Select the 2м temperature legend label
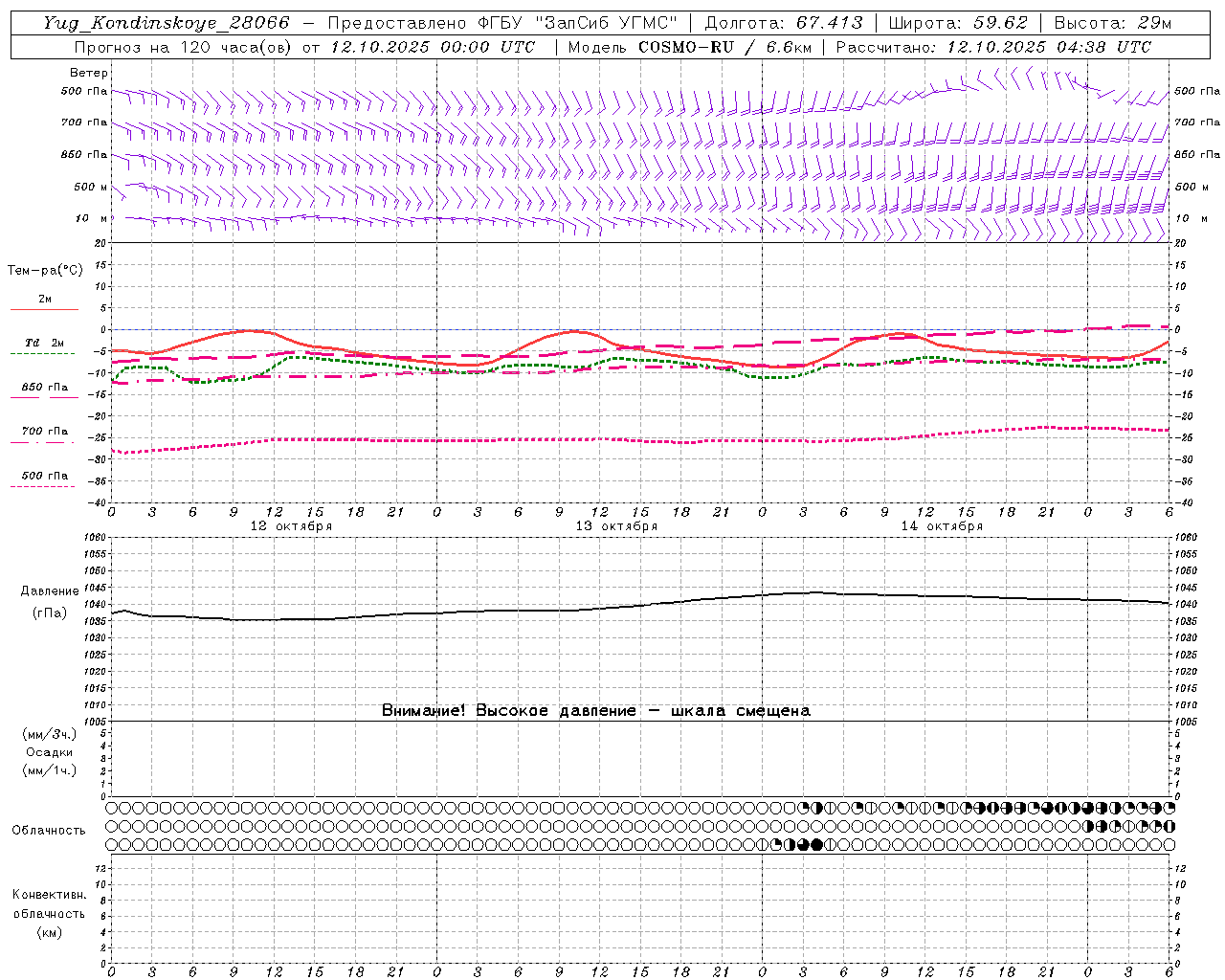Viewport: 1225px width, 980px height. point(45,299)
